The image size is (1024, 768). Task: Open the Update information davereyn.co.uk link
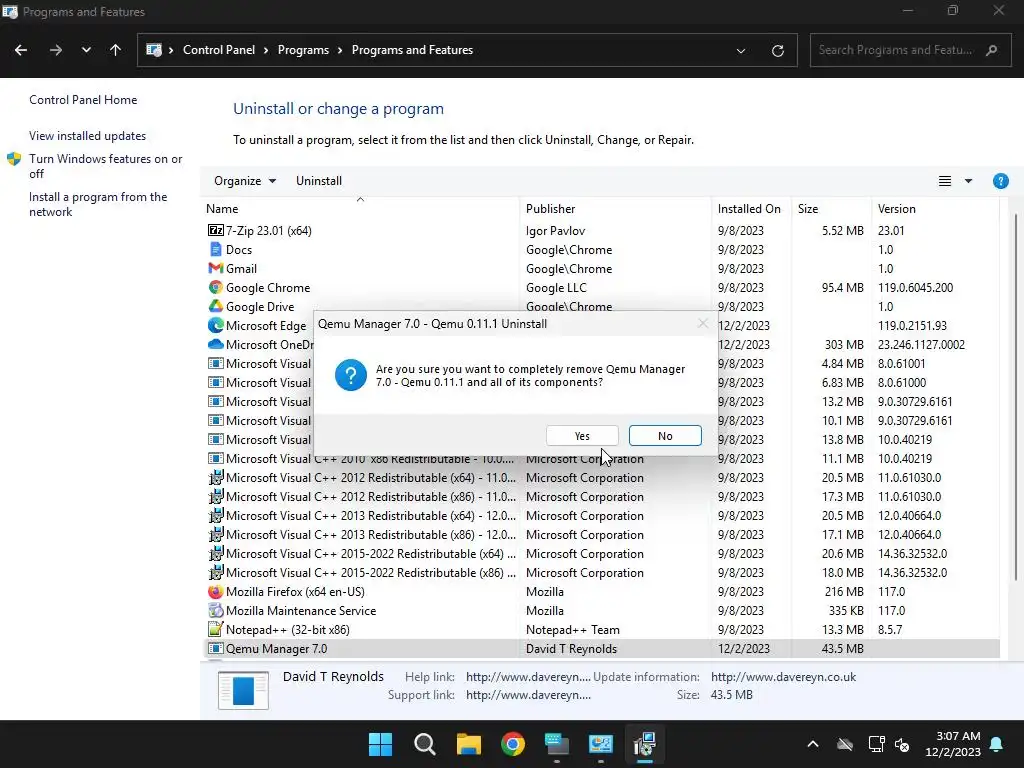tap(783, 677)
